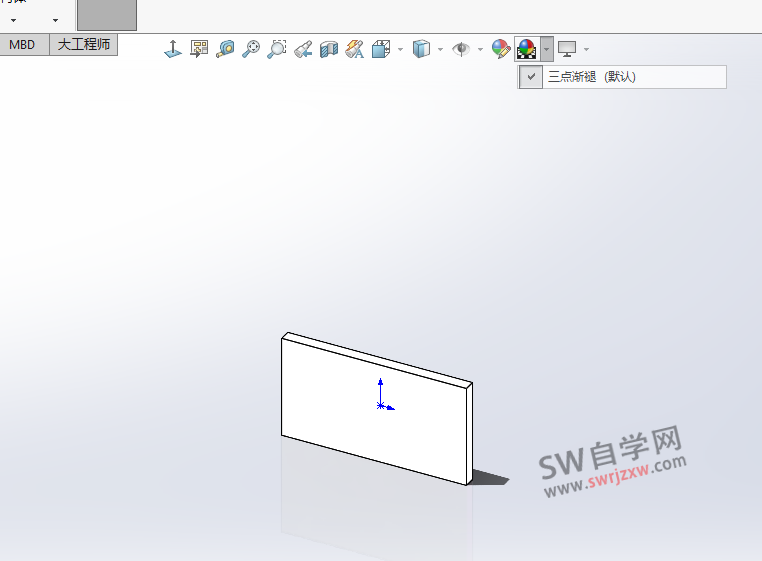
Task: Expand the Hide/Show Items dropdown arrow
Action: tap(480, 50)
